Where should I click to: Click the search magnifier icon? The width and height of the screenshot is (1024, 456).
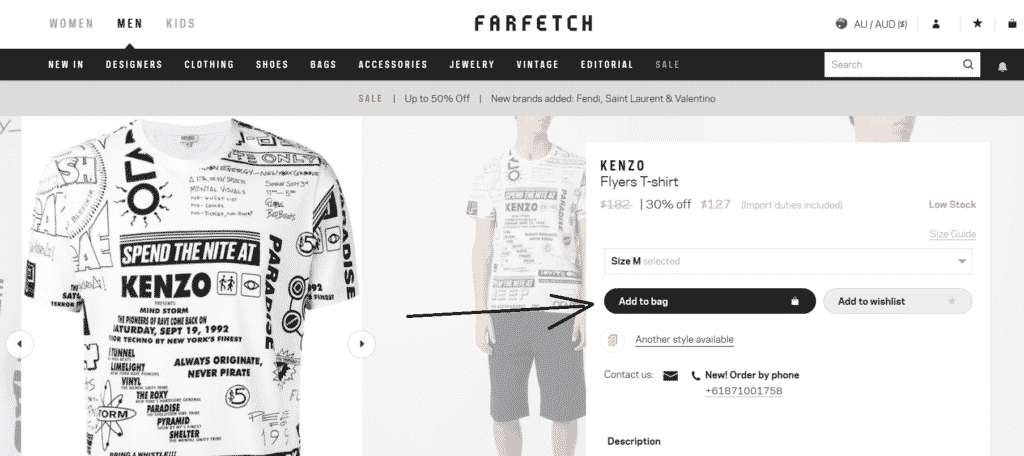point(968,64)
